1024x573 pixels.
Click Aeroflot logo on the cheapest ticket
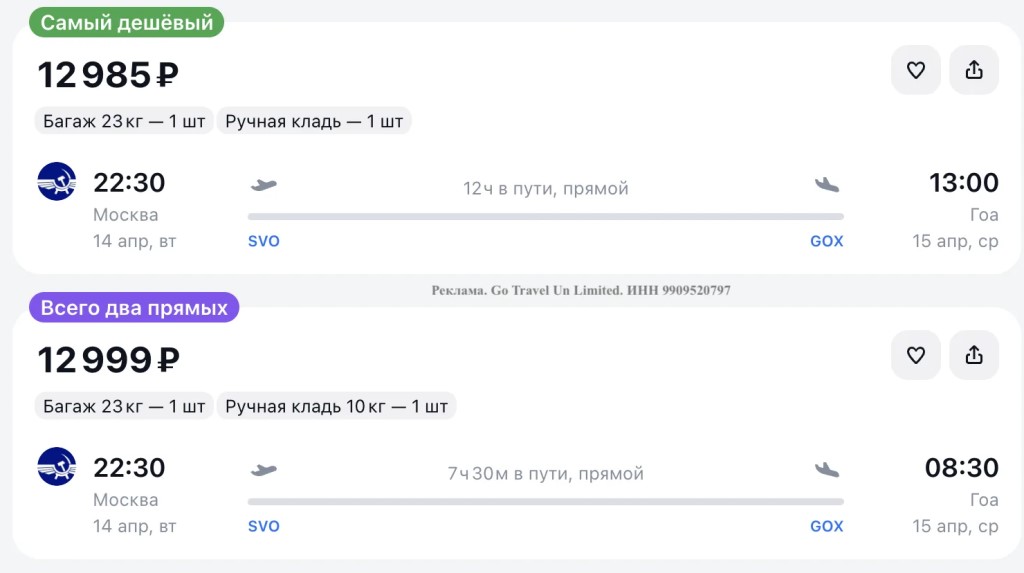pyautogui.click(x=57, y=182)
